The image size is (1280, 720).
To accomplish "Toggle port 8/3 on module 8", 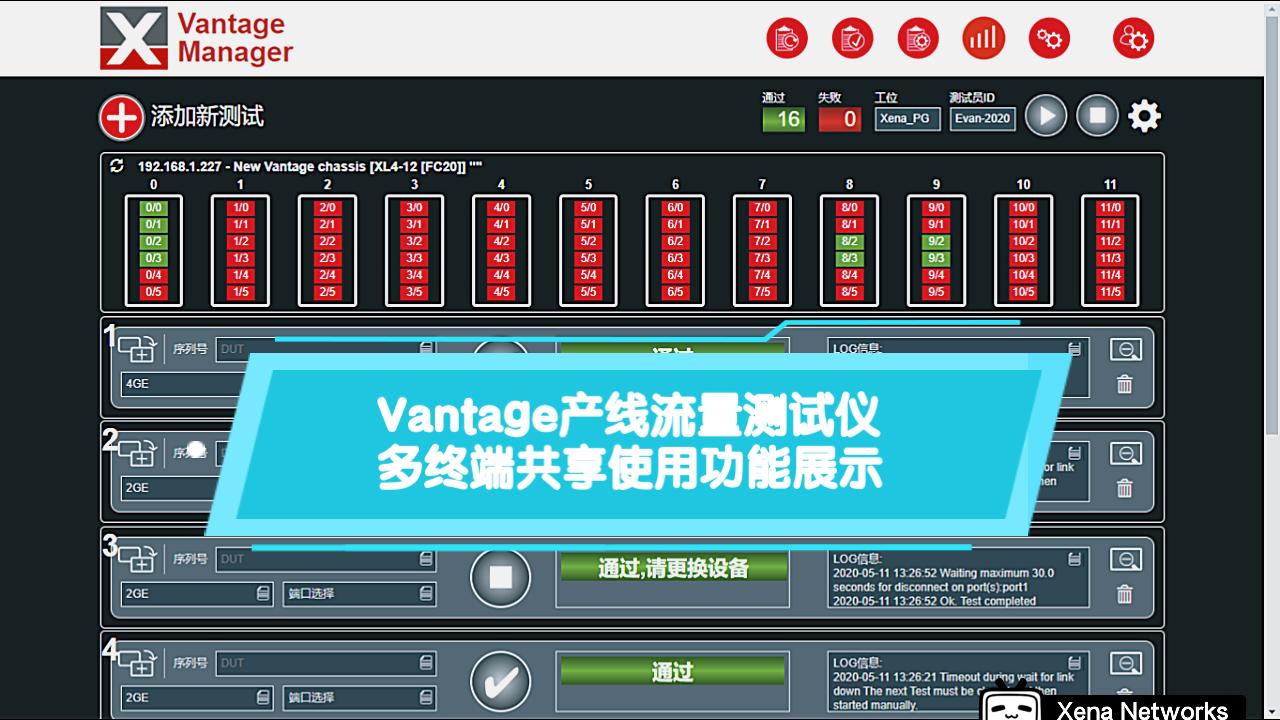I will click(x=848, y=257).
